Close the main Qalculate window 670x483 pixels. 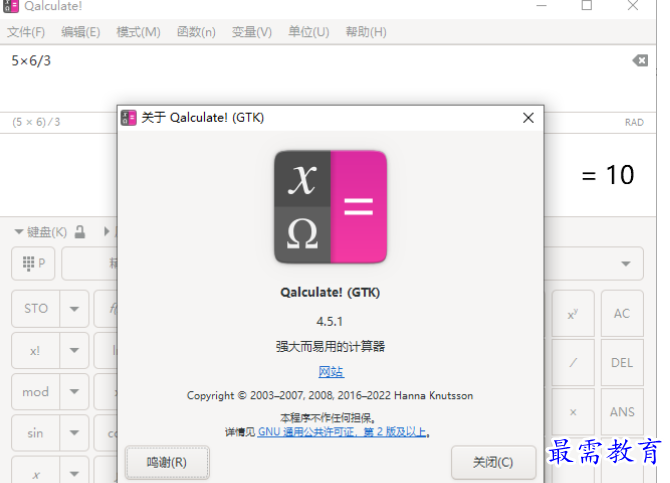click(x=633, y=6)
